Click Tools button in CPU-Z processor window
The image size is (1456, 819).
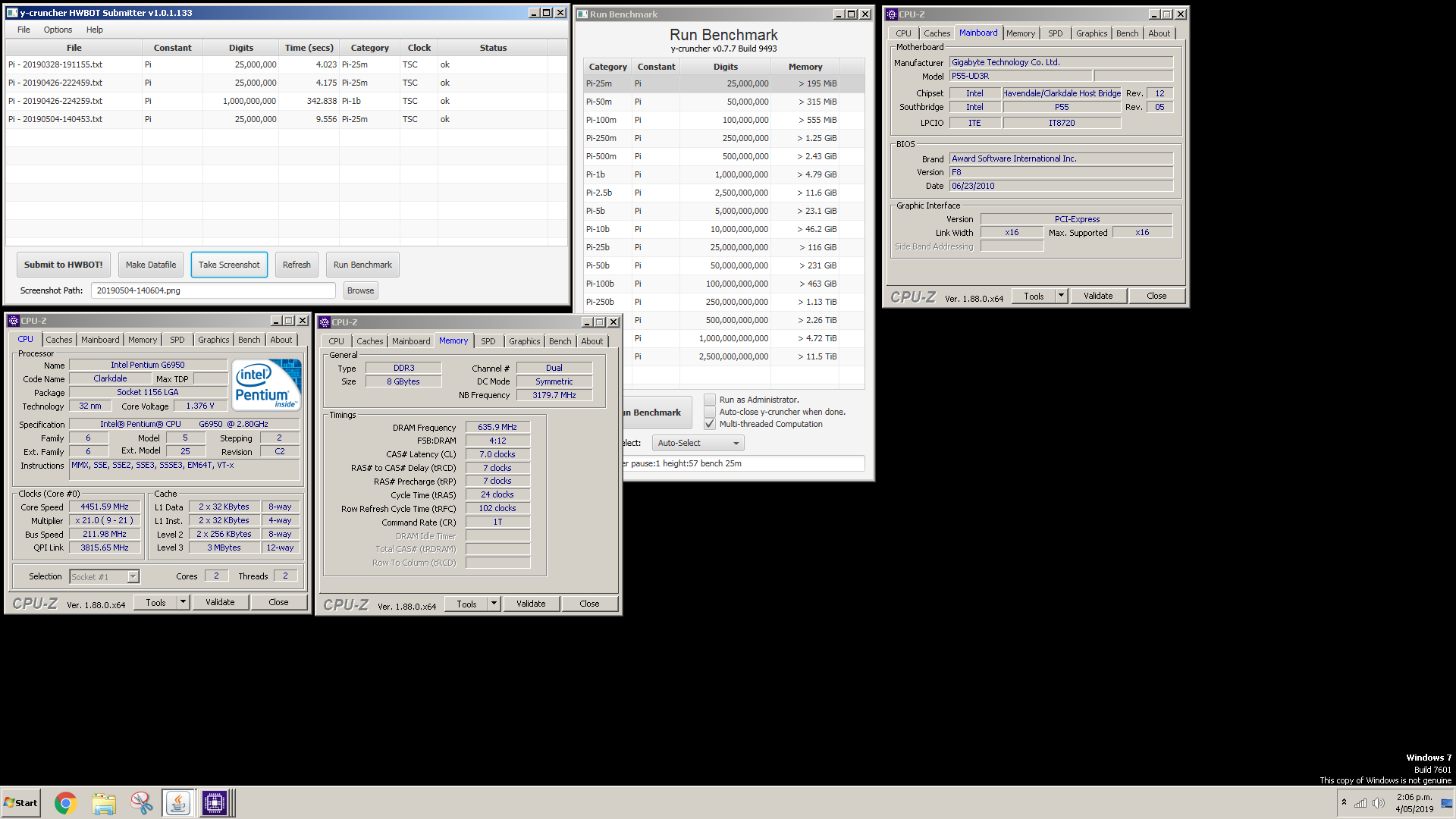click(x=155, y=602)
